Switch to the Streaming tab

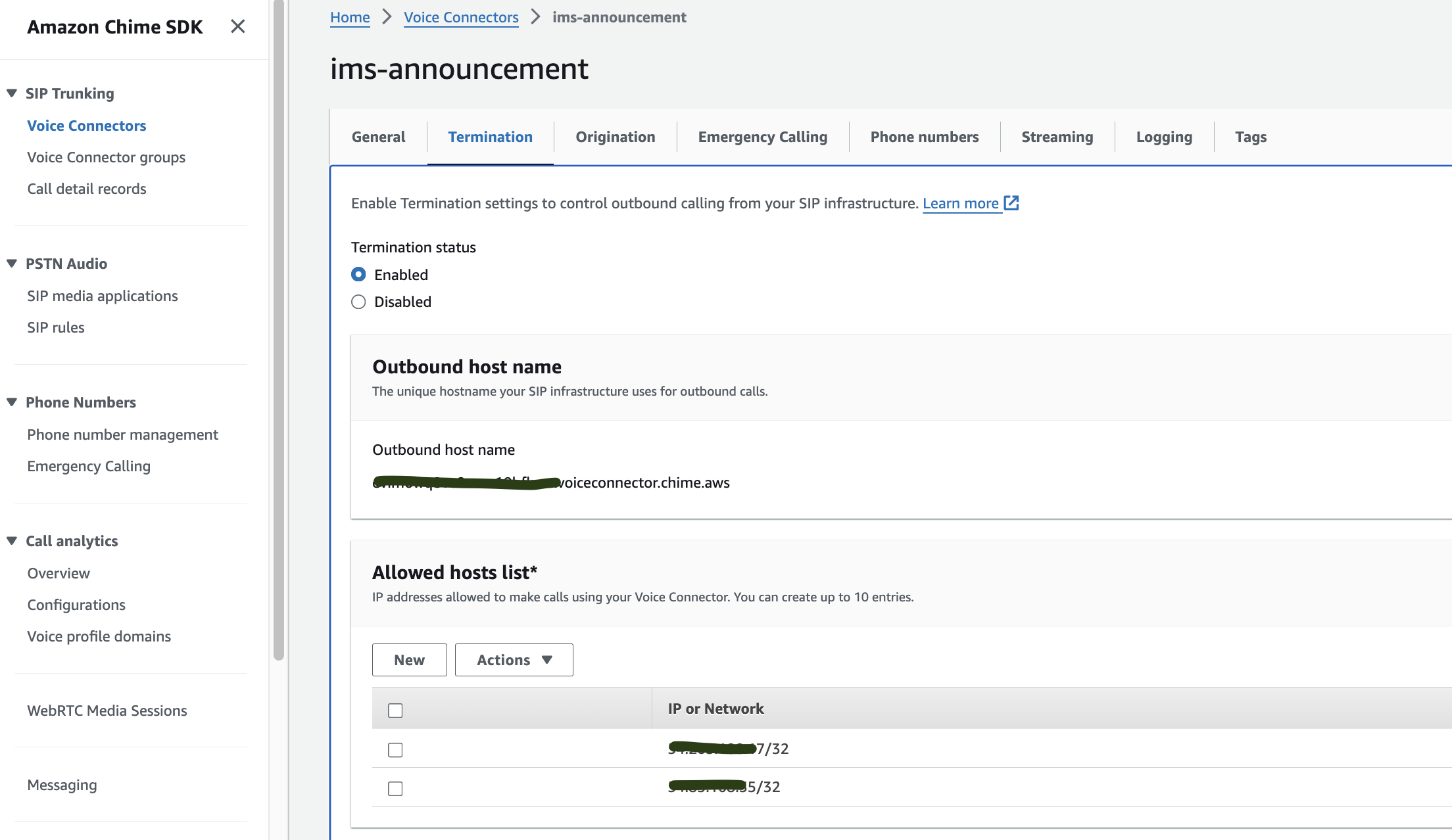click(1056, 137)
